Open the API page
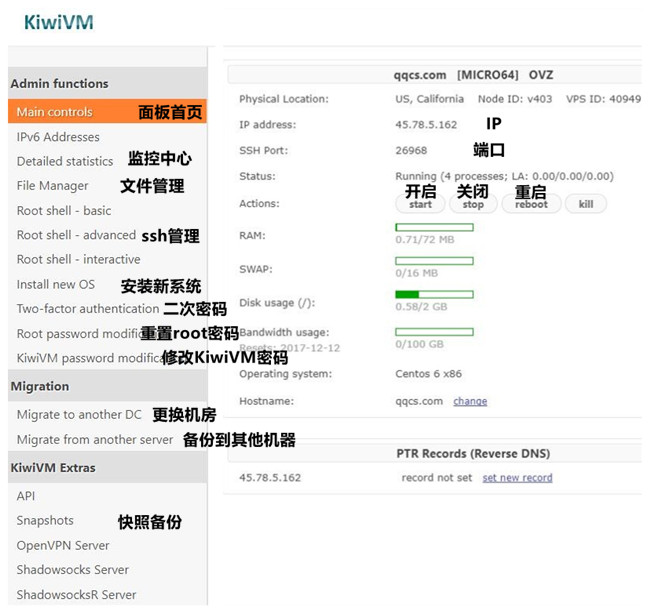Image resolution: width=650 pixels, height=613 pixels. [x=26, y=496]
